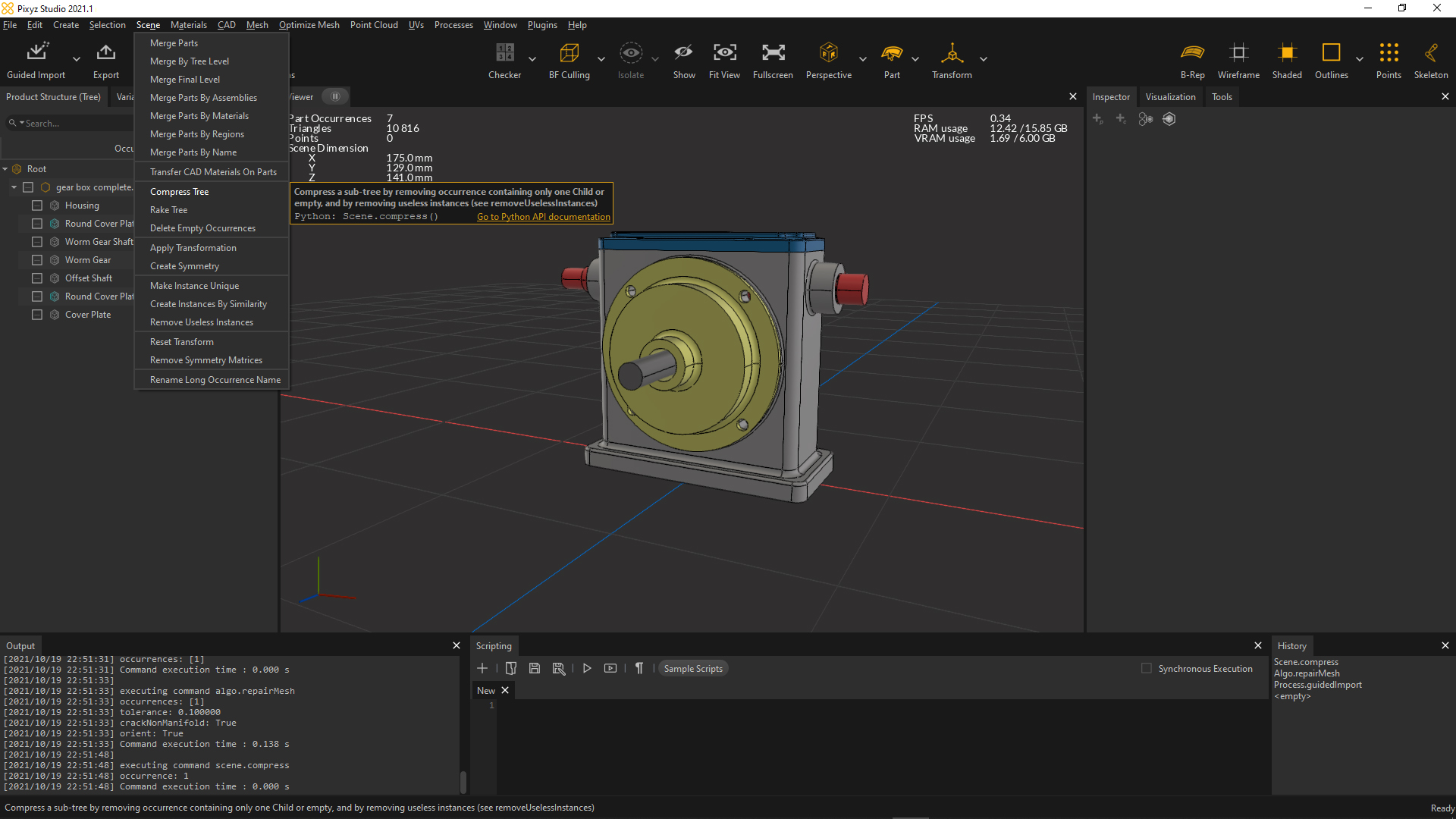Add a new script tab
1456x819 pixels.
click(482, 668)
